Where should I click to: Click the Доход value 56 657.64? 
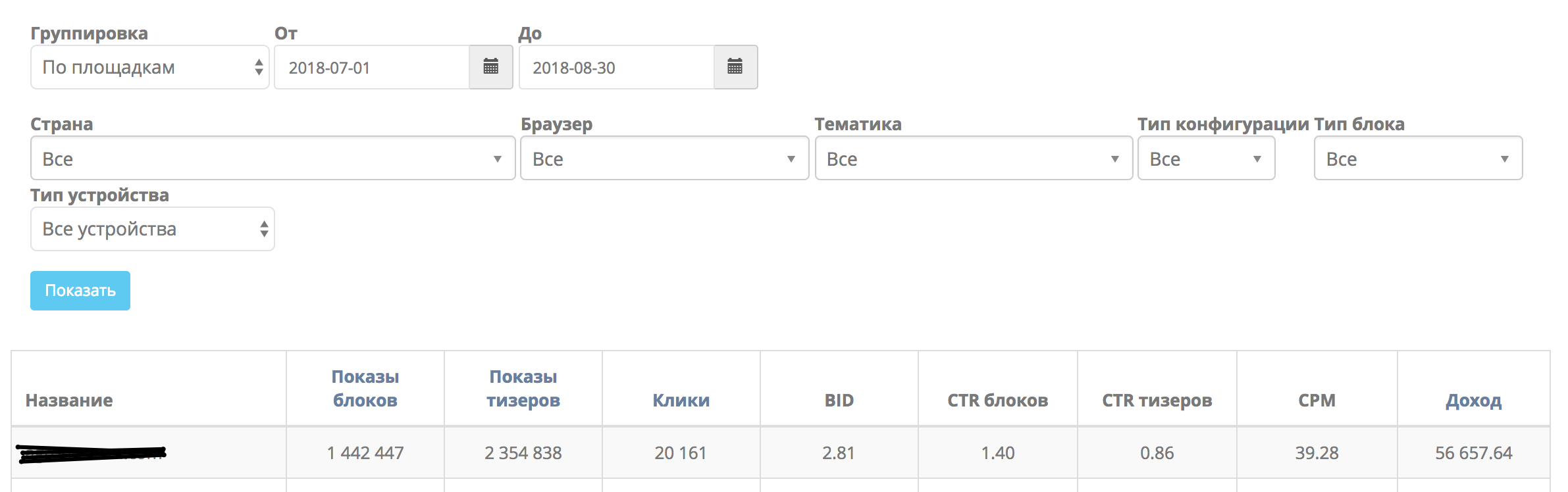1473,453
